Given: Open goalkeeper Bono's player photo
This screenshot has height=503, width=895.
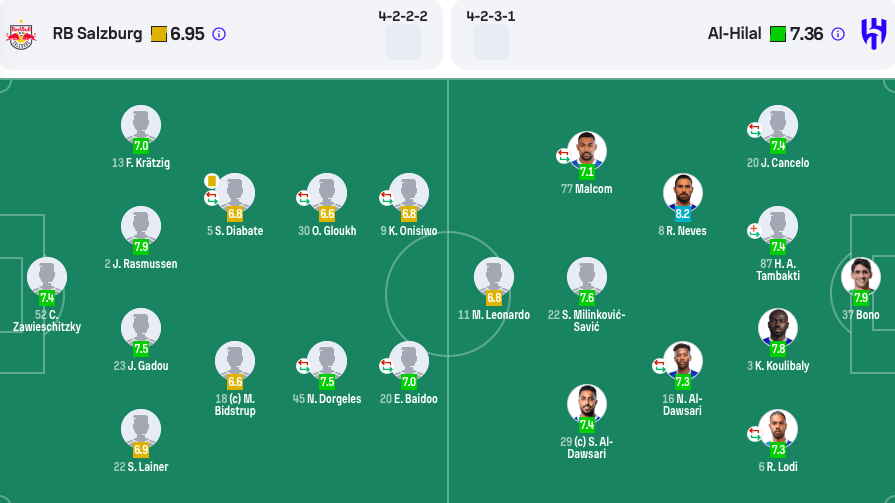Looking at the screenshot, I should [x=859, y=276].
